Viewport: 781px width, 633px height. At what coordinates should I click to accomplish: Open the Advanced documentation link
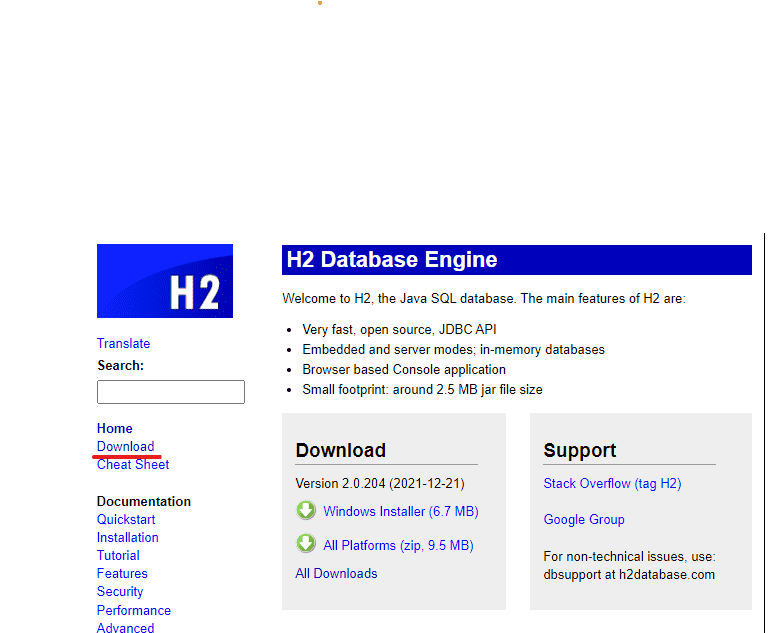(x=126, y=628)
